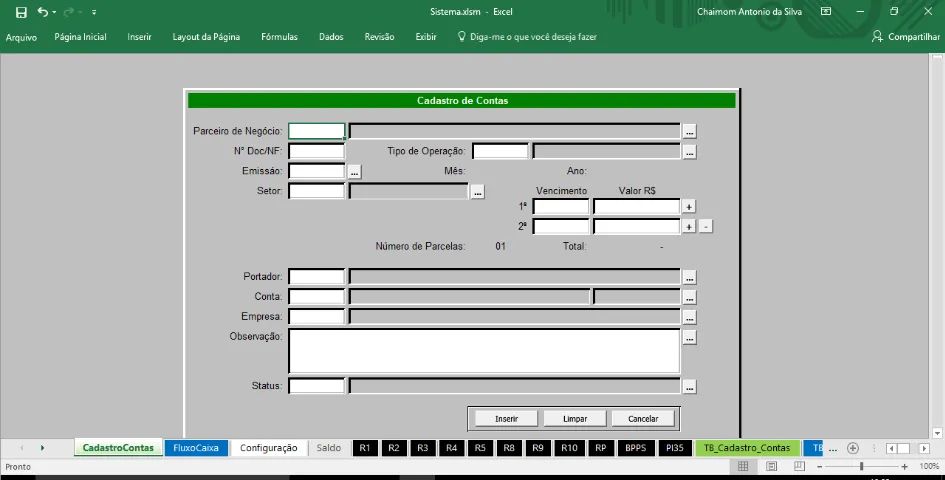Click the zoom slider in status bar
Image resolution: width=945 pixels, height=480 pixels.
861,467
